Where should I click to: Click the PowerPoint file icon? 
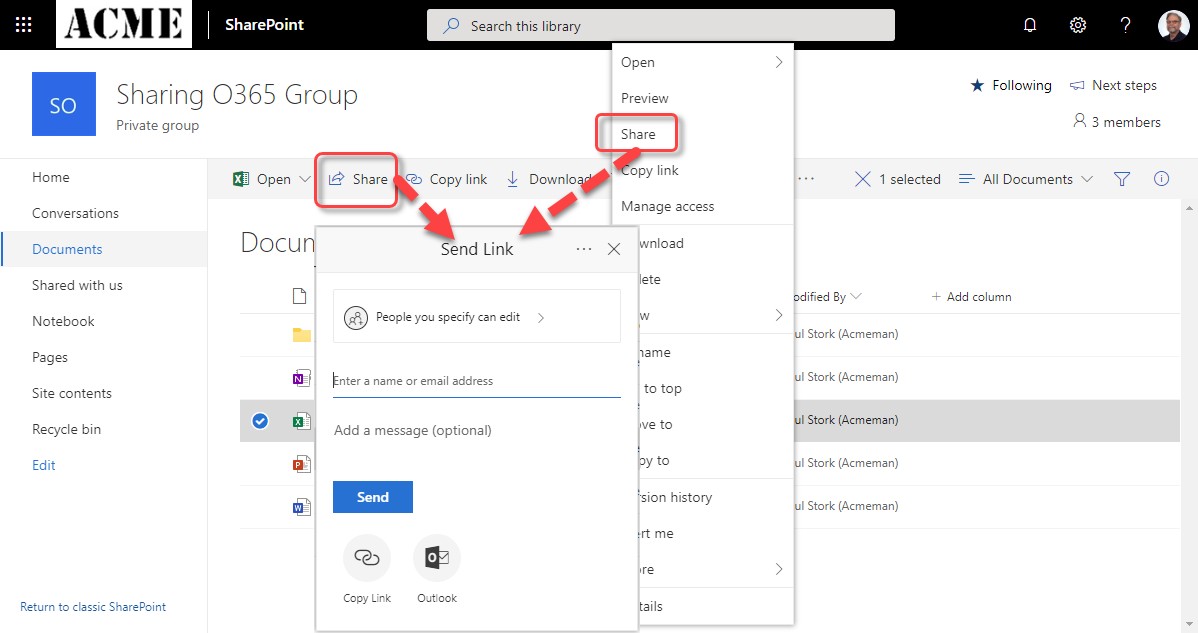[302, 463]
